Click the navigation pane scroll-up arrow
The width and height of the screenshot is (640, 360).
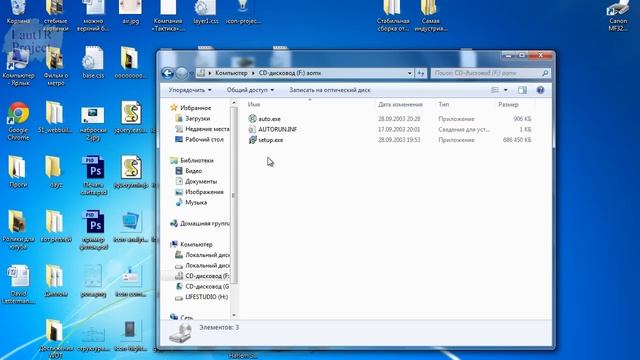point(234,102)
